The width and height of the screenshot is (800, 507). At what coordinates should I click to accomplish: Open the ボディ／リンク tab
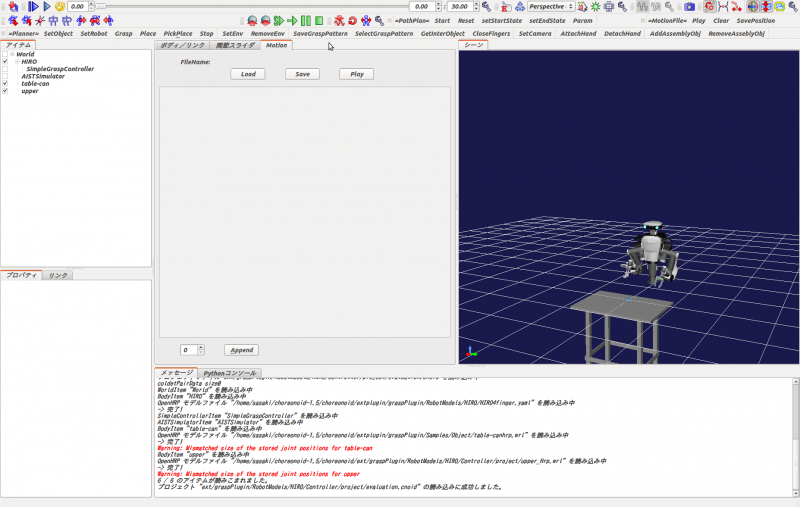(183, 45)
